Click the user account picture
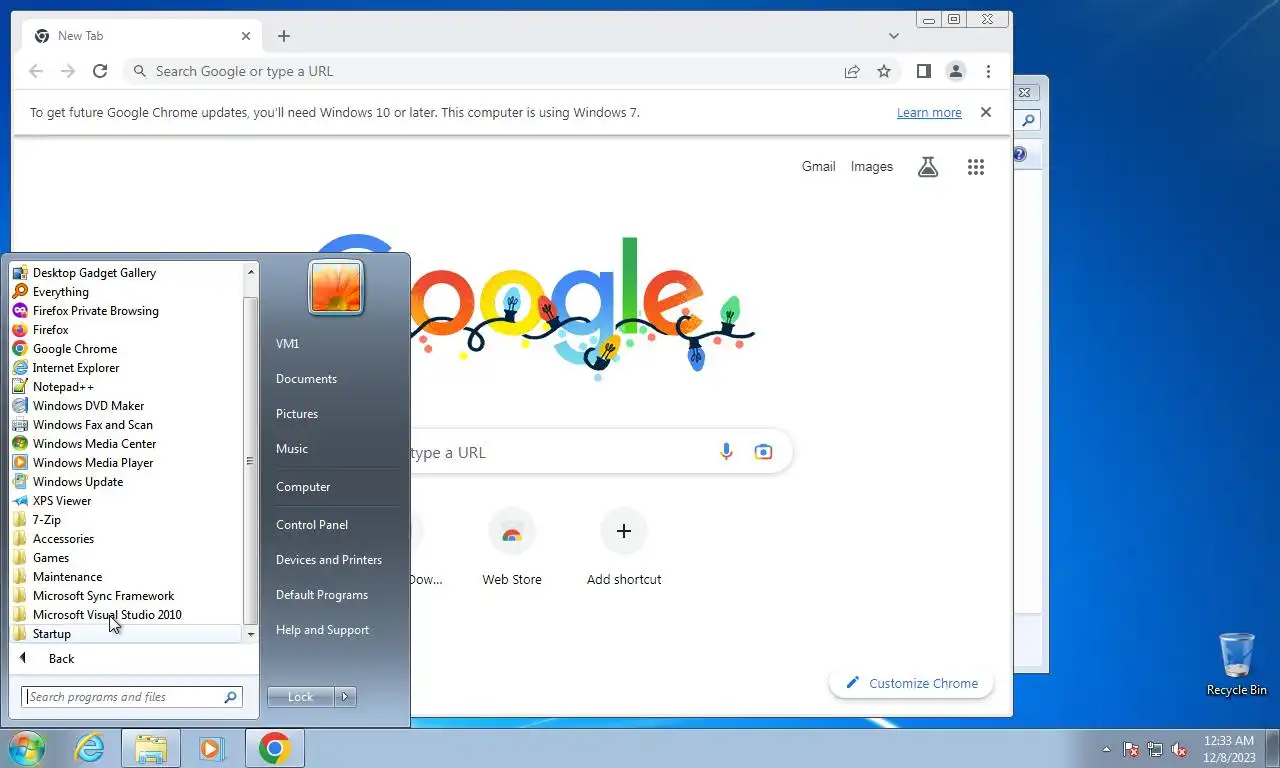Screen dimensions: 1280x768 pyautogui.click(x=336, y=287)
